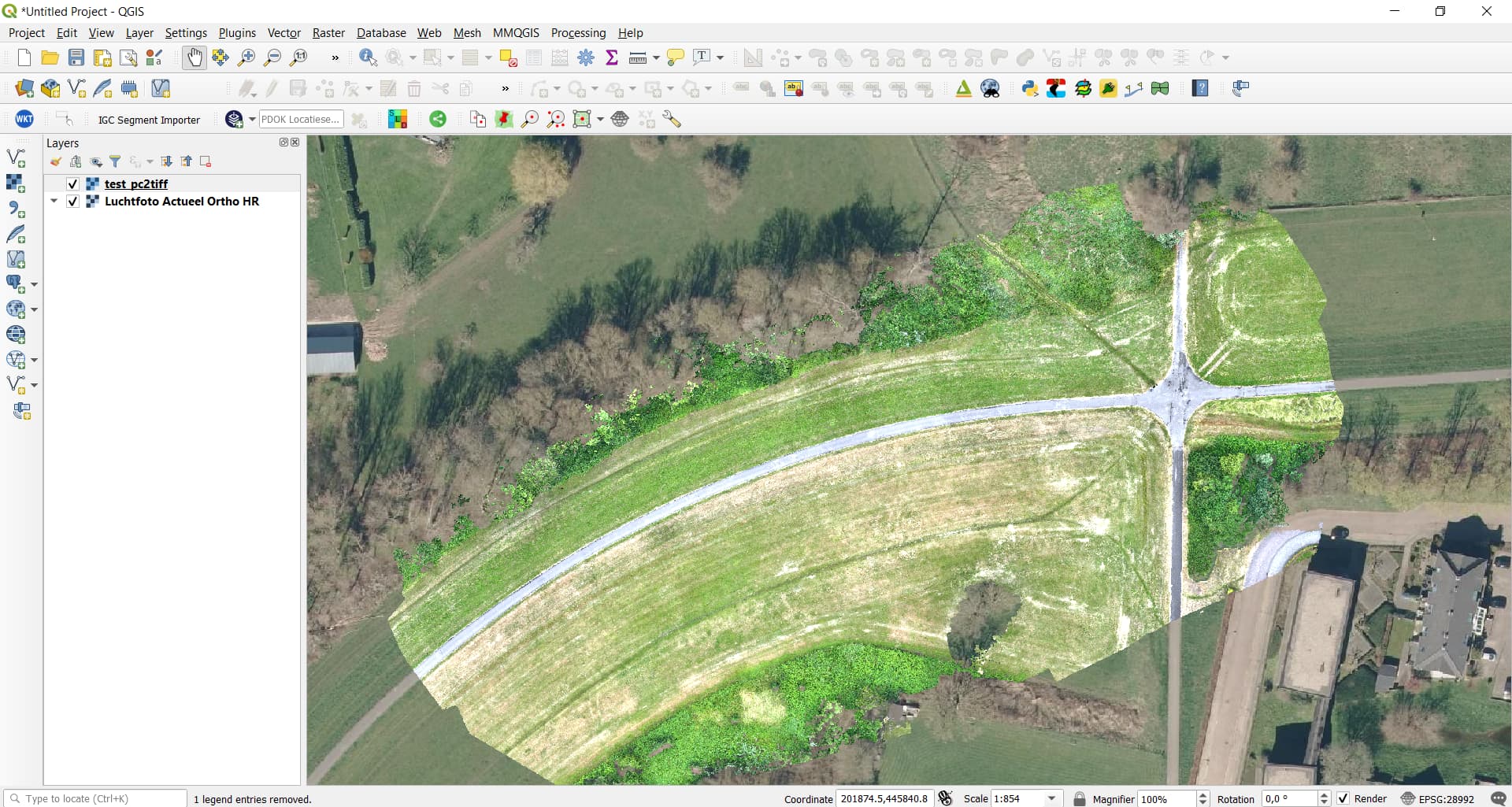Click the Type to locate search field

[94, 798]
